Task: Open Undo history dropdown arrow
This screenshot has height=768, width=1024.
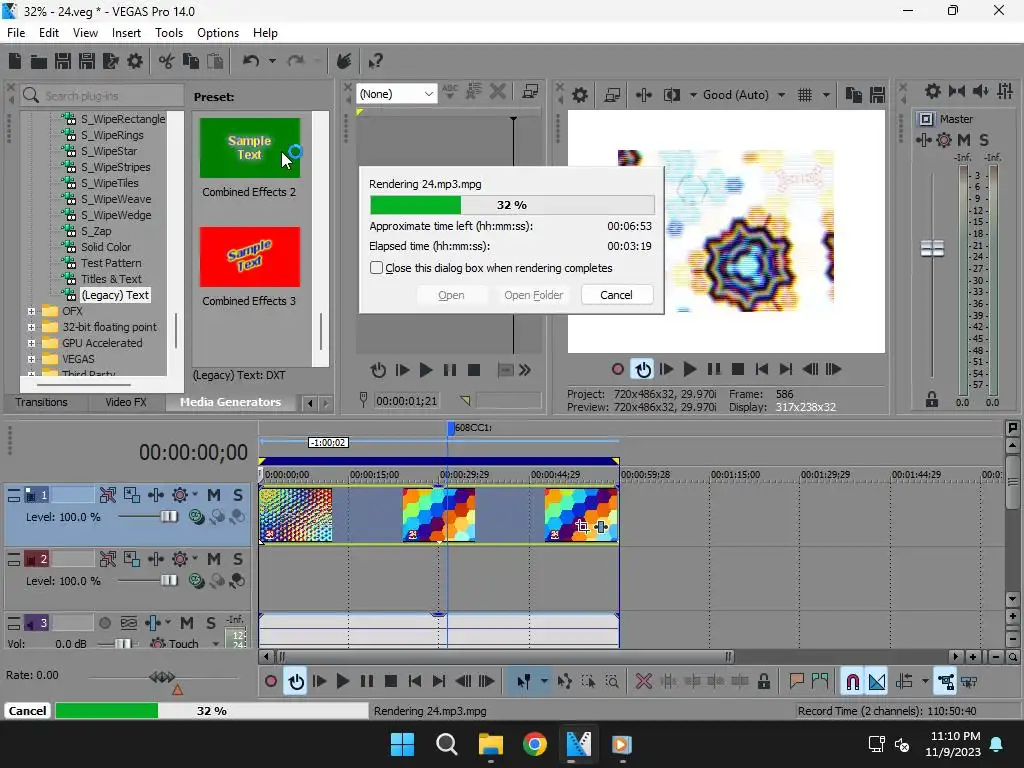Action: click(272, 61)
